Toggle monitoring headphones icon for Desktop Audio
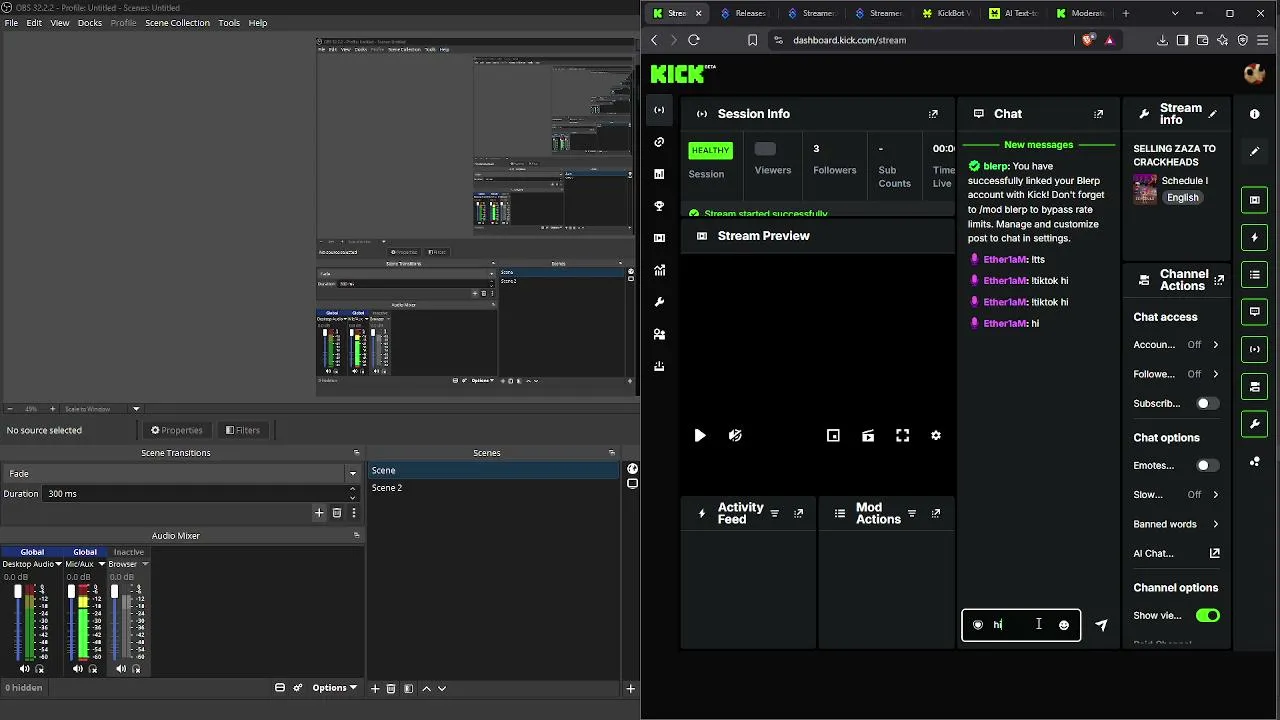 40,669
